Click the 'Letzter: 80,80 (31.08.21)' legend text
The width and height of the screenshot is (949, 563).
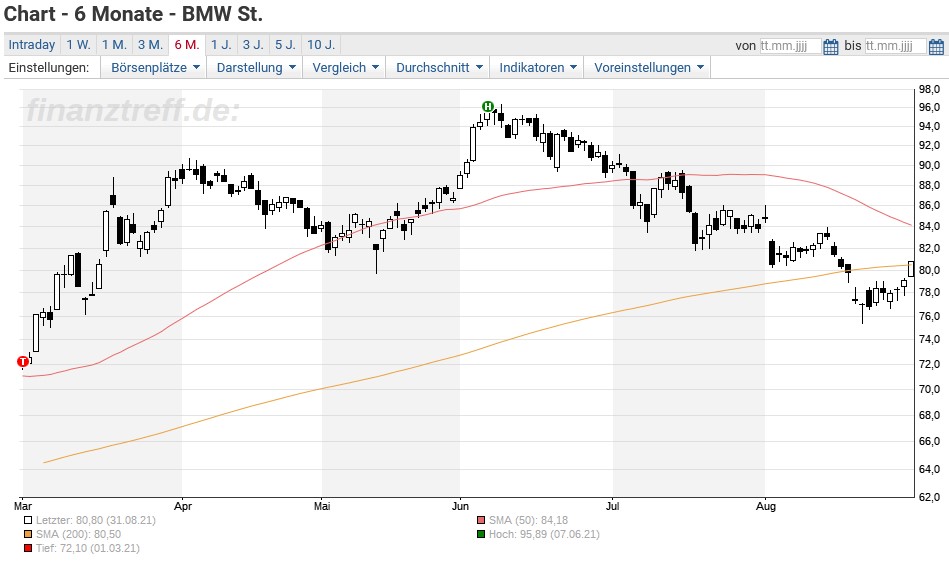(x=96, y=520)
